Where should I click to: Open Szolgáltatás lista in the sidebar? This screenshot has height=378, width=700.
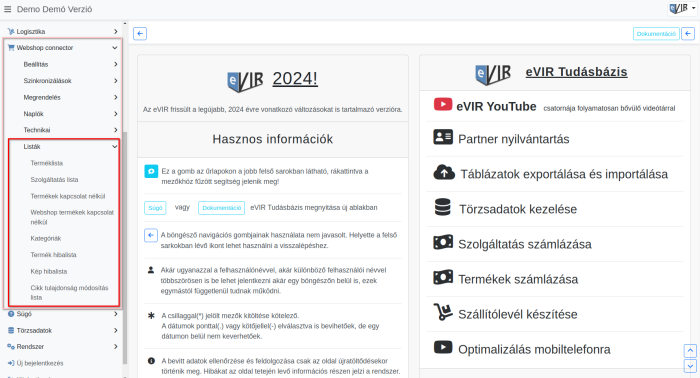[x=54, y=179]
